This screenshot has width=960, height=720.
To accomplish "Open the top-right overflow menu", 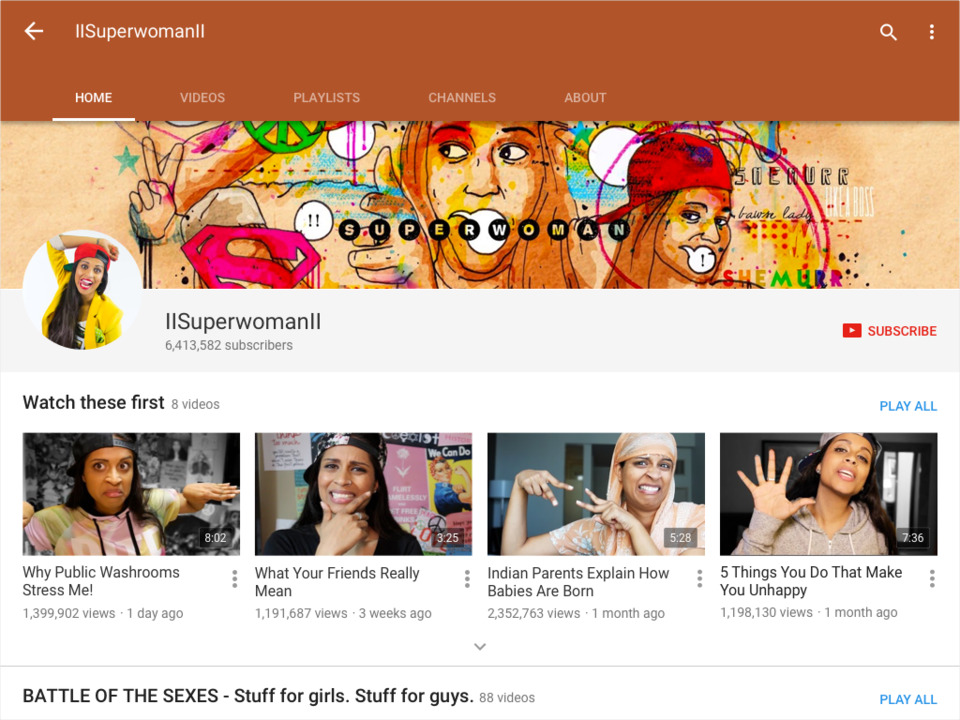I will tap(931, 32).
